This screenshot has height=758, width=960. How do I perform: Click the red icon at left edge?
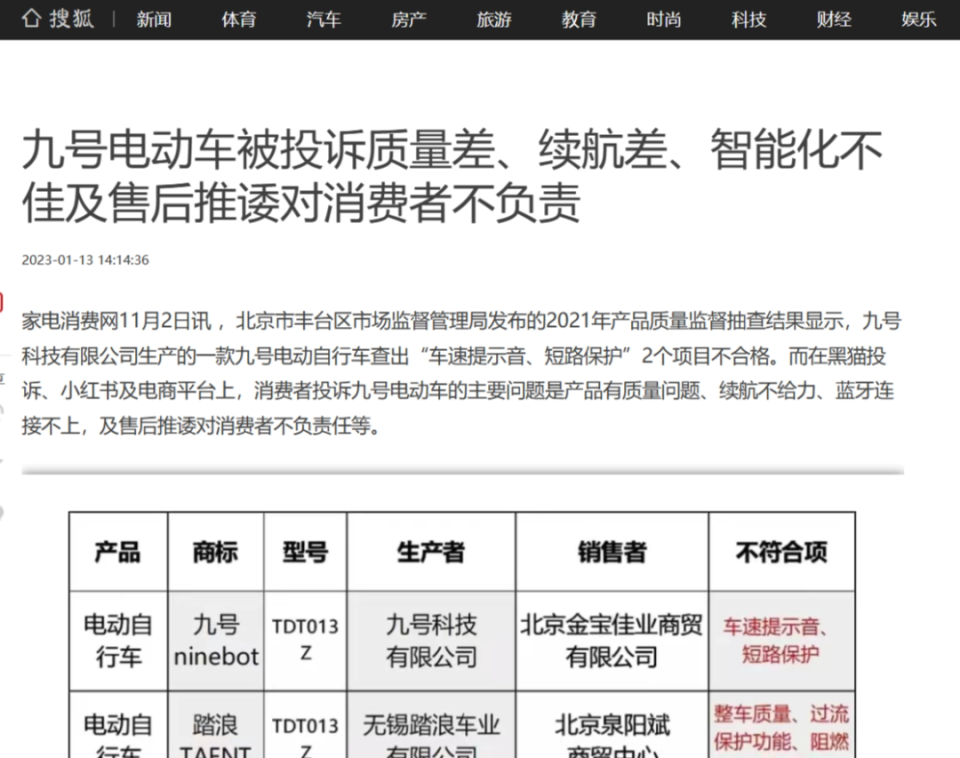2,302
